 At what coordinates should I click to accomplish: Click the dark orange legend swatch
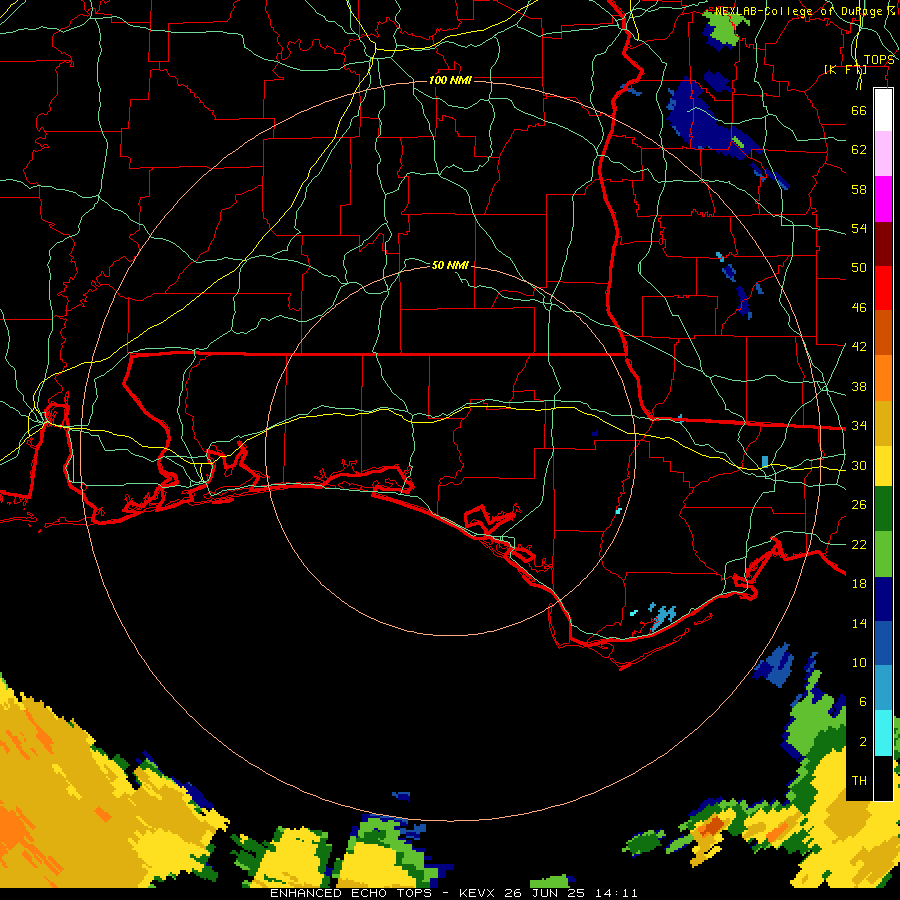pos(883,332)
